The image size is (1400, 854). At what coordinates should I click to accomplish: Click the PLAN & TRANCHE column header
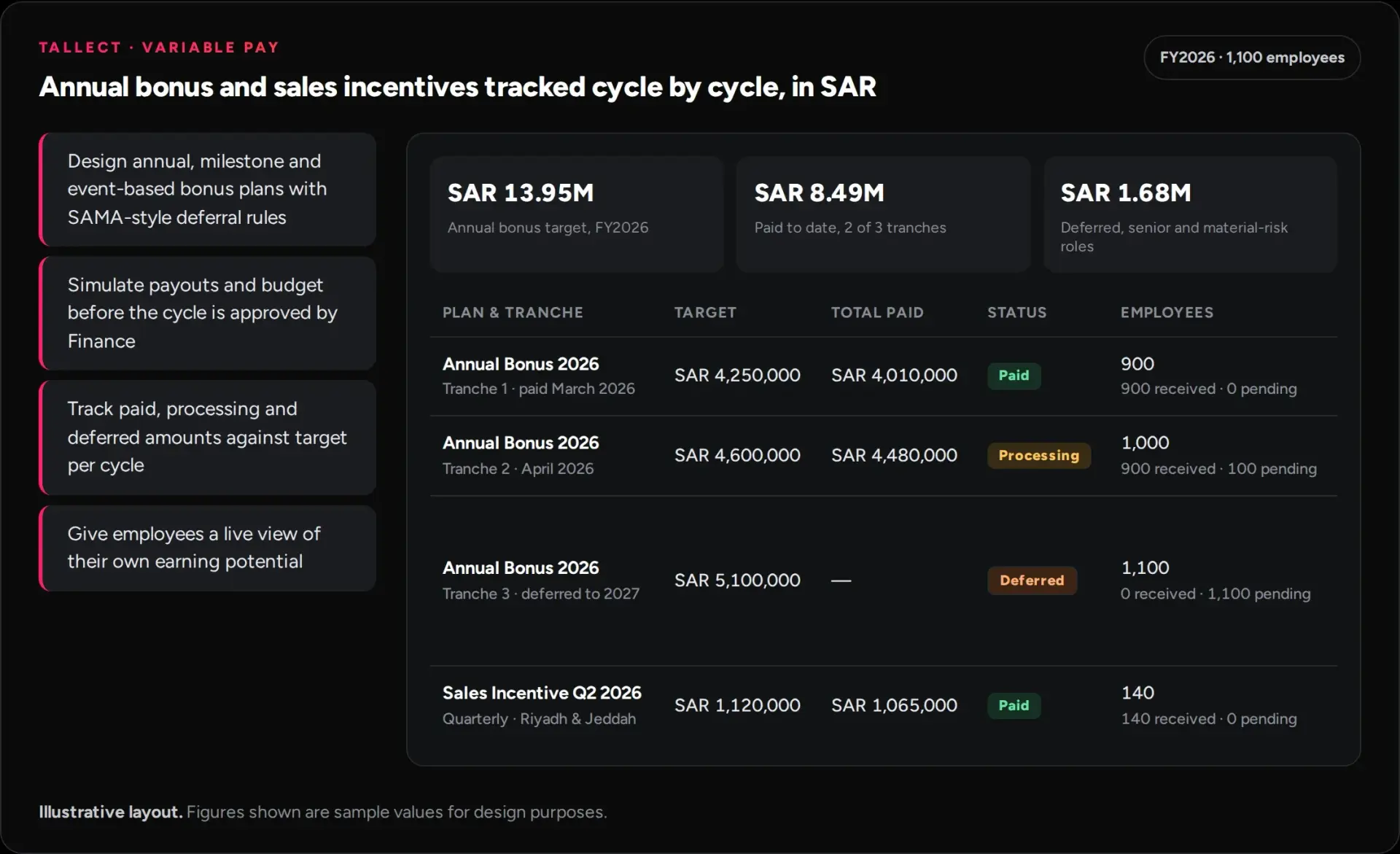513,312
